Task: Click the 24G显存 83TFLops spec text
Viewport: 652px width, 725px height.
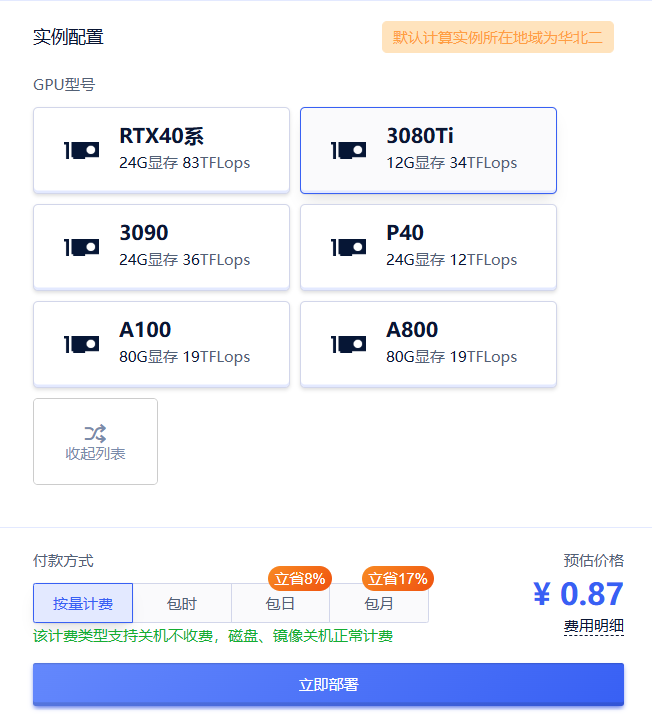Action: [x=185, y=163]
